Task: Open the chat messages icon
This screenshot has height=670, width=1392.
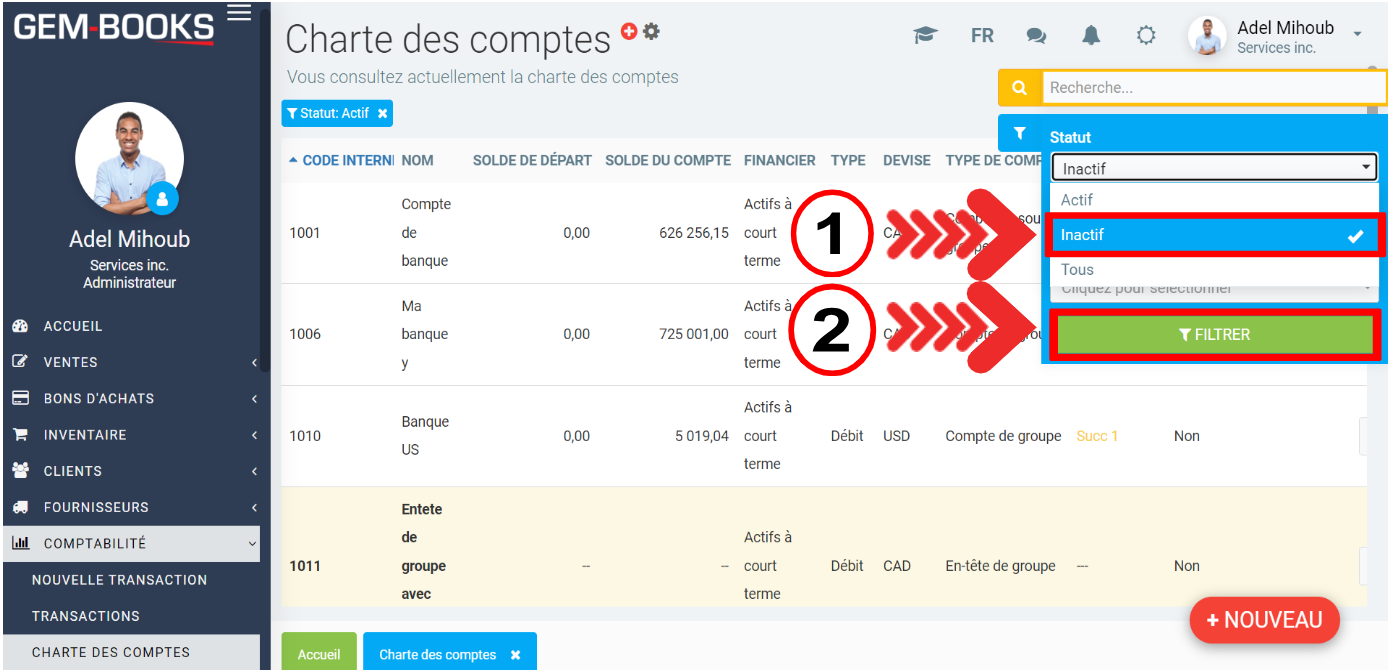Action: point(1036,36)
